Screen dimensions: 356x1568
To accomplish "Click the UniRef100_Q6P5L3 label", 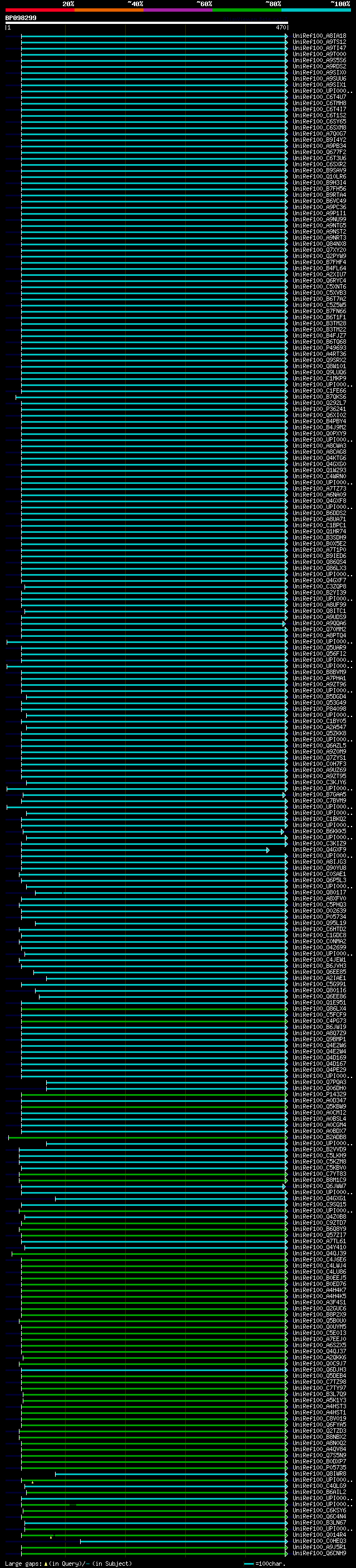I will click(319, 880).
